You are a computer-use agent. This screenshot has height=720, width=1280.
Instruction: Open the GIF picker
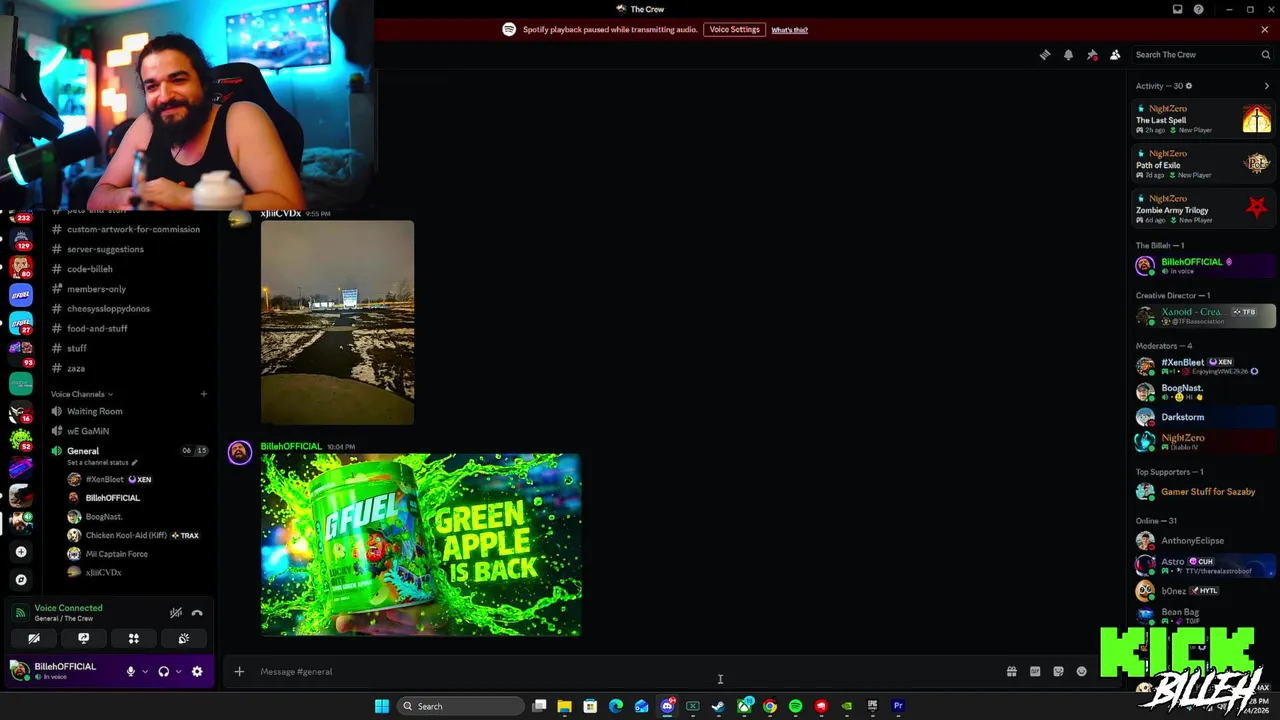tap(1035, 672)
